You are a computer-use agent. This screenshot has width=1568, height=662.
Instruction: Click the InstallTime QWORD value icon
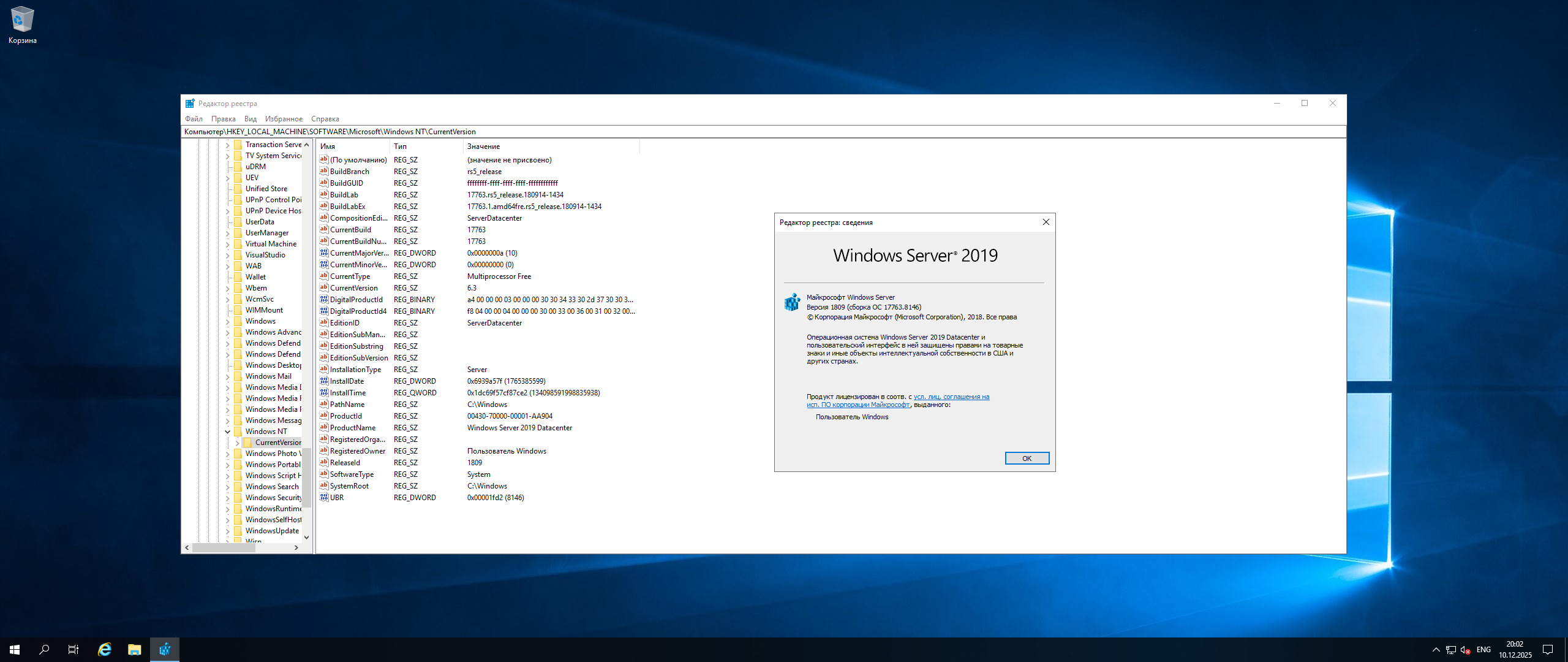[x=324, y=393]
